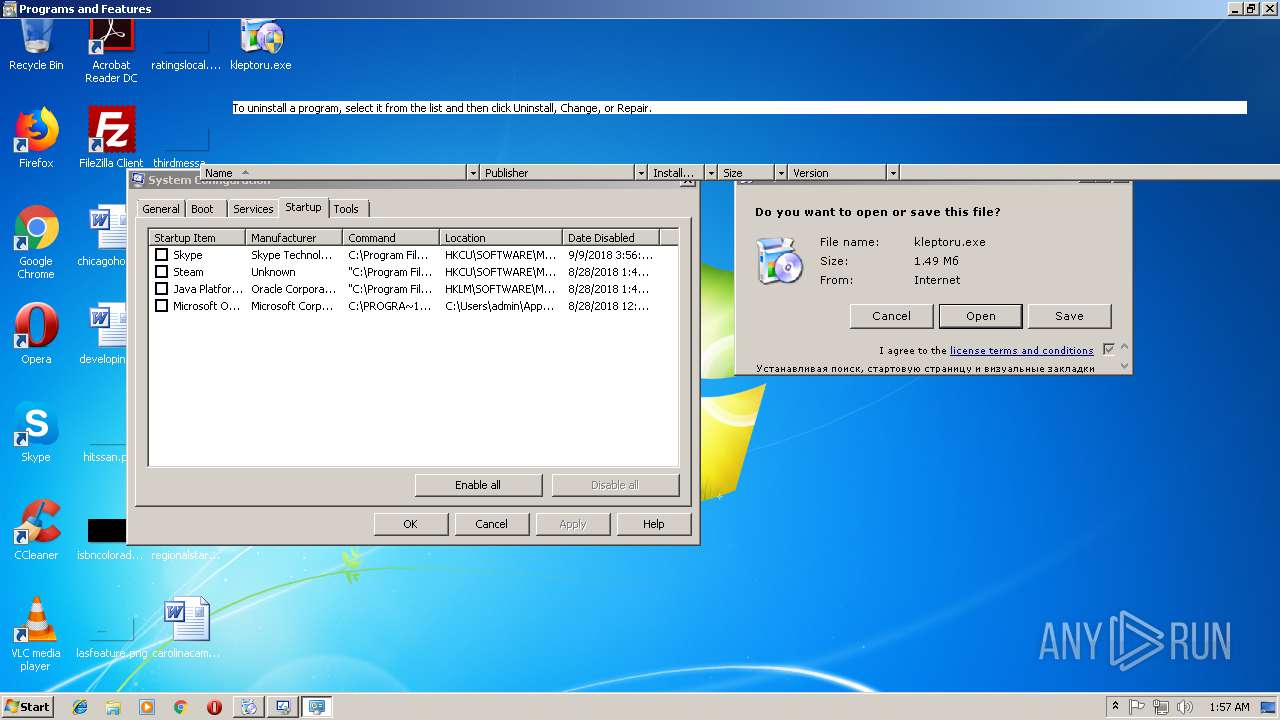
Task: Open the Installed On column dropdown arrow
Action: coord(711,173)
